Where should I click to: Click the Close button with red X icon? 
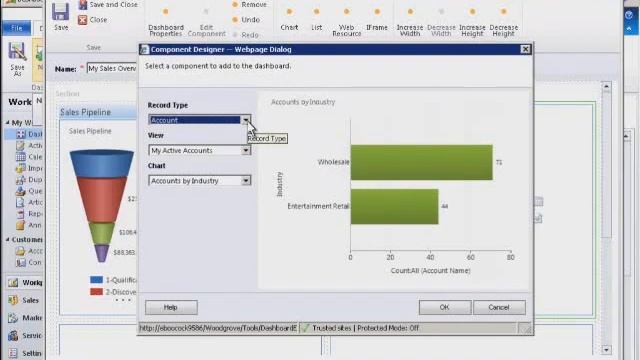click(x=93, y=20)
